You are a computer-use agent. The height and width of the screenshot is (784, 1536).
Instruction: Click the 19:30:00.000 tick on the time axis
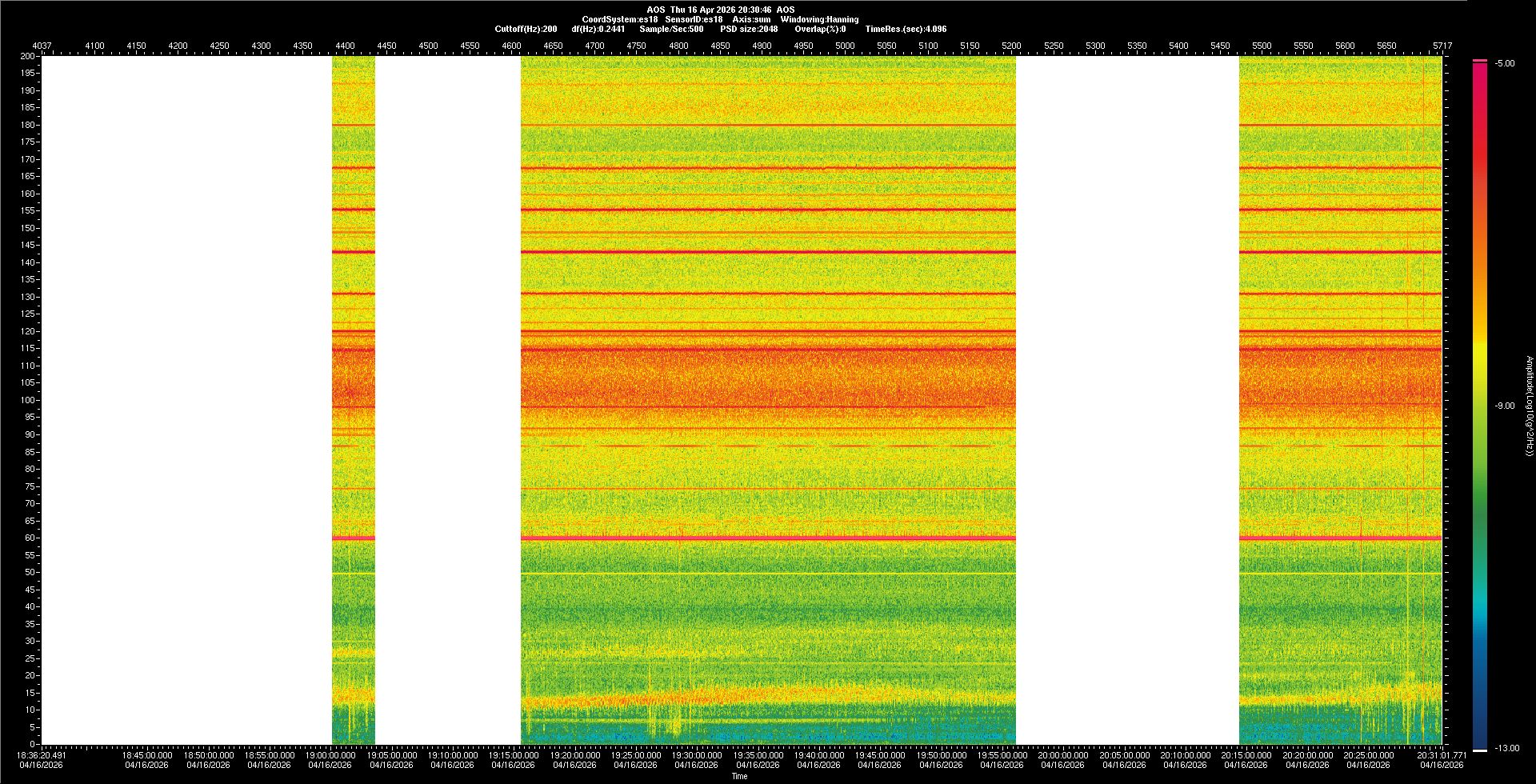tap(696, 754)
